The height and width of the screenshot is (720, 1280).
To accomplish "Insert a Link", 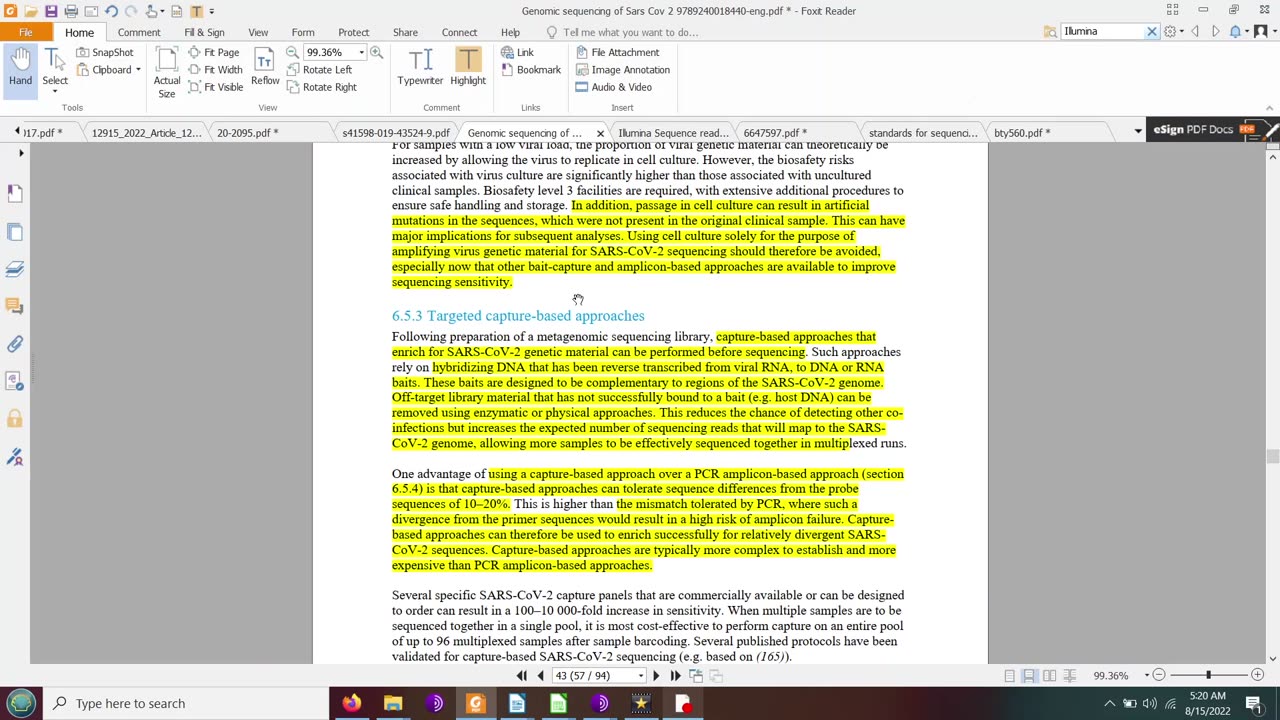I will [517, 52].
